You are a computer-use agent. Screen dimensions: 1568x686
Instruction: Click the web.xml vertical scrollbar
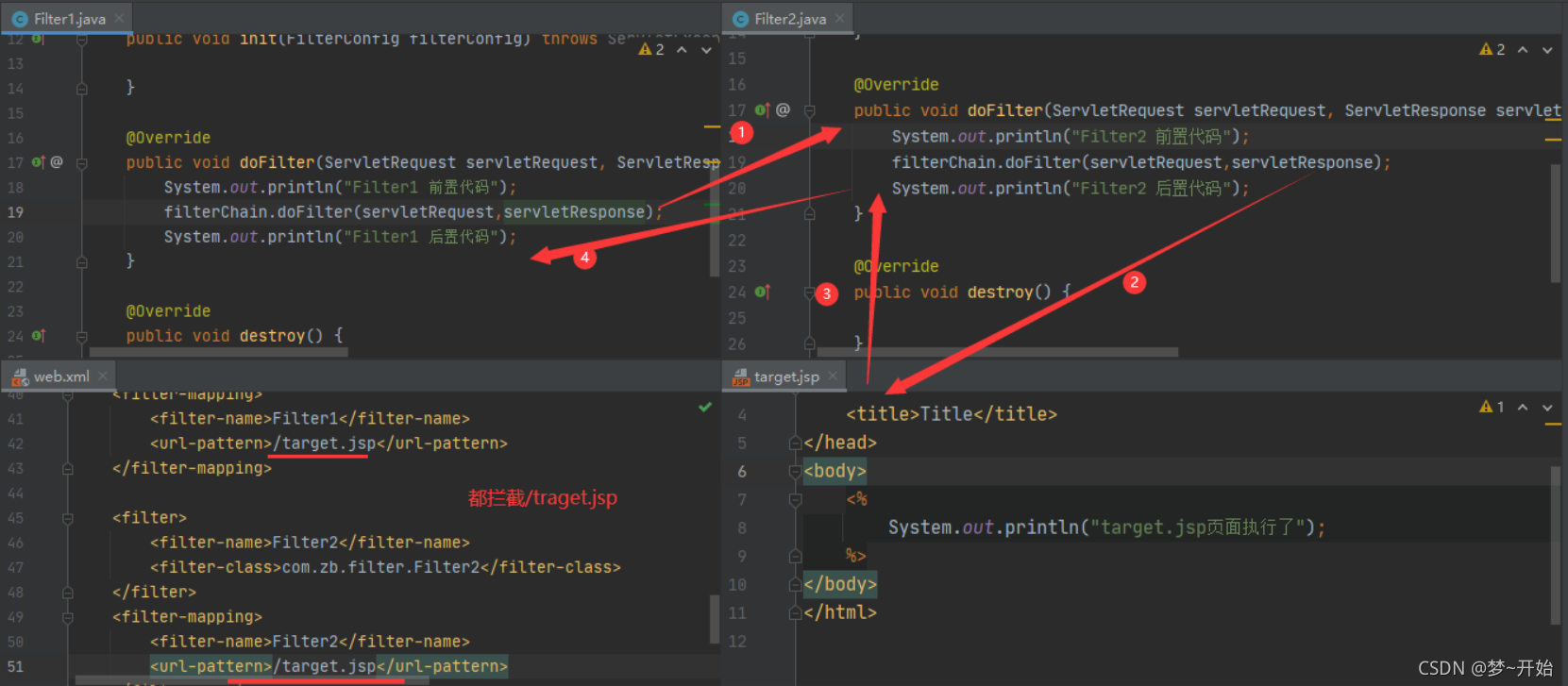point(715,618)
